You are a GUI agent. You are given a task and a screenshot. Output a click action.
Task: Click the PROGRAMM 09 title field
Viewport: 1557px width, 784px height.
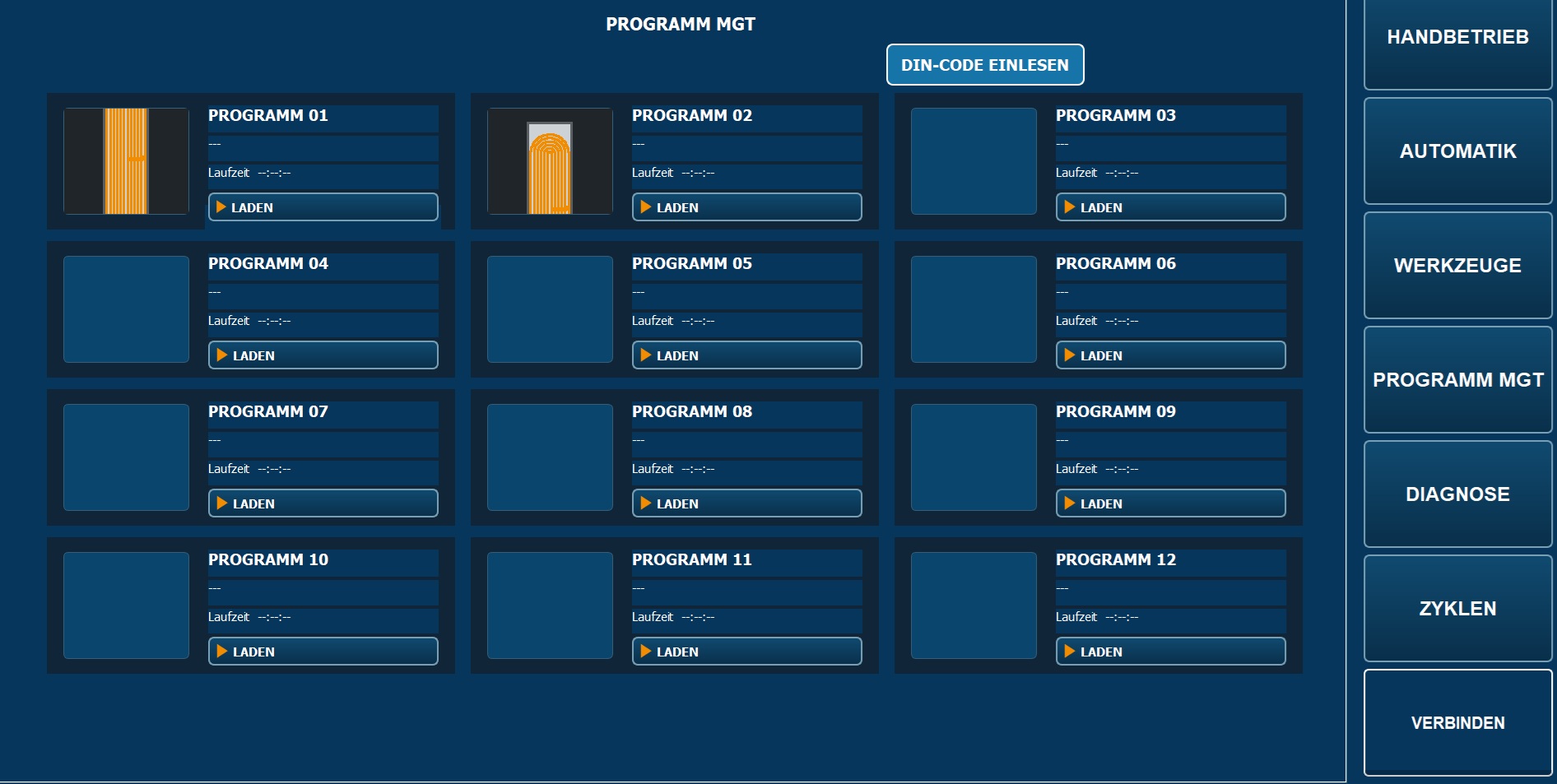click(1170, 414)
